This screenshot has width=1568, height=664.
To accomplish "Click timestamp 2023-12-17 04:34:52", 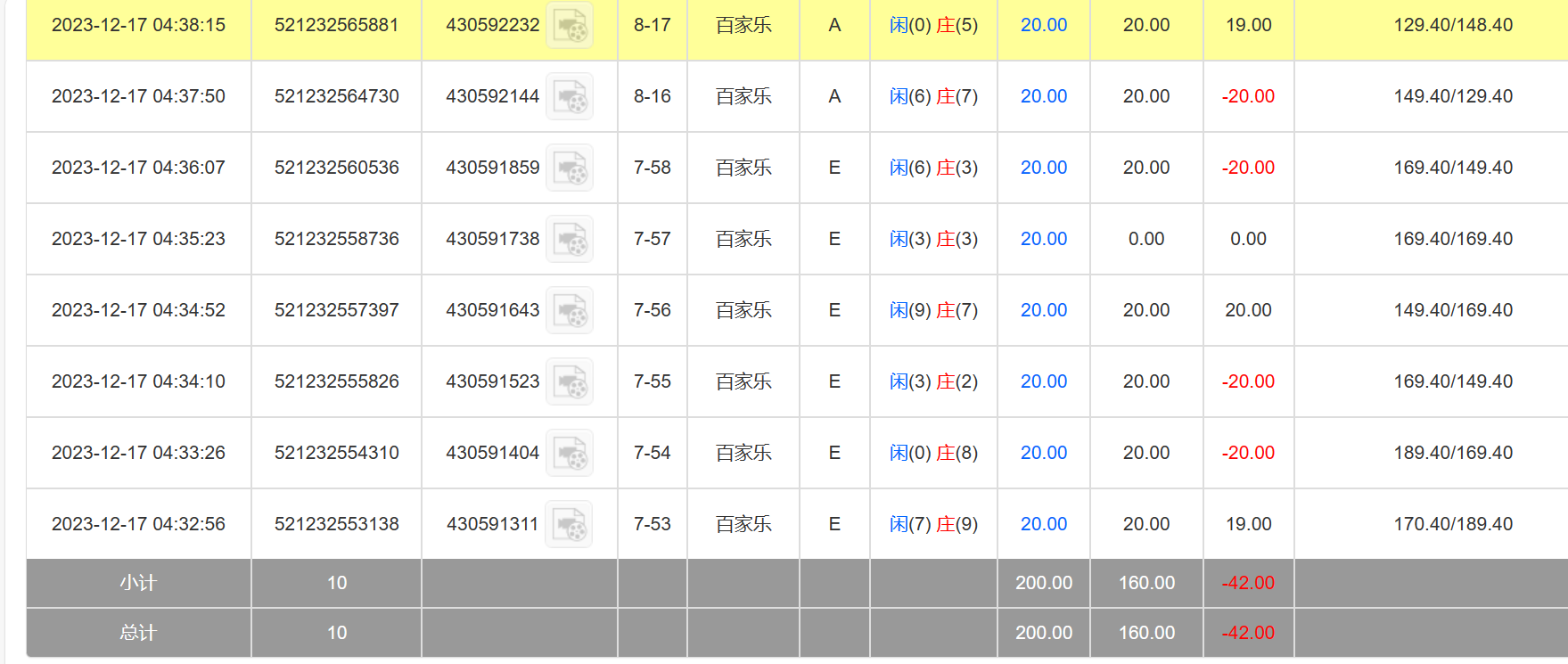I will point(138,310).
